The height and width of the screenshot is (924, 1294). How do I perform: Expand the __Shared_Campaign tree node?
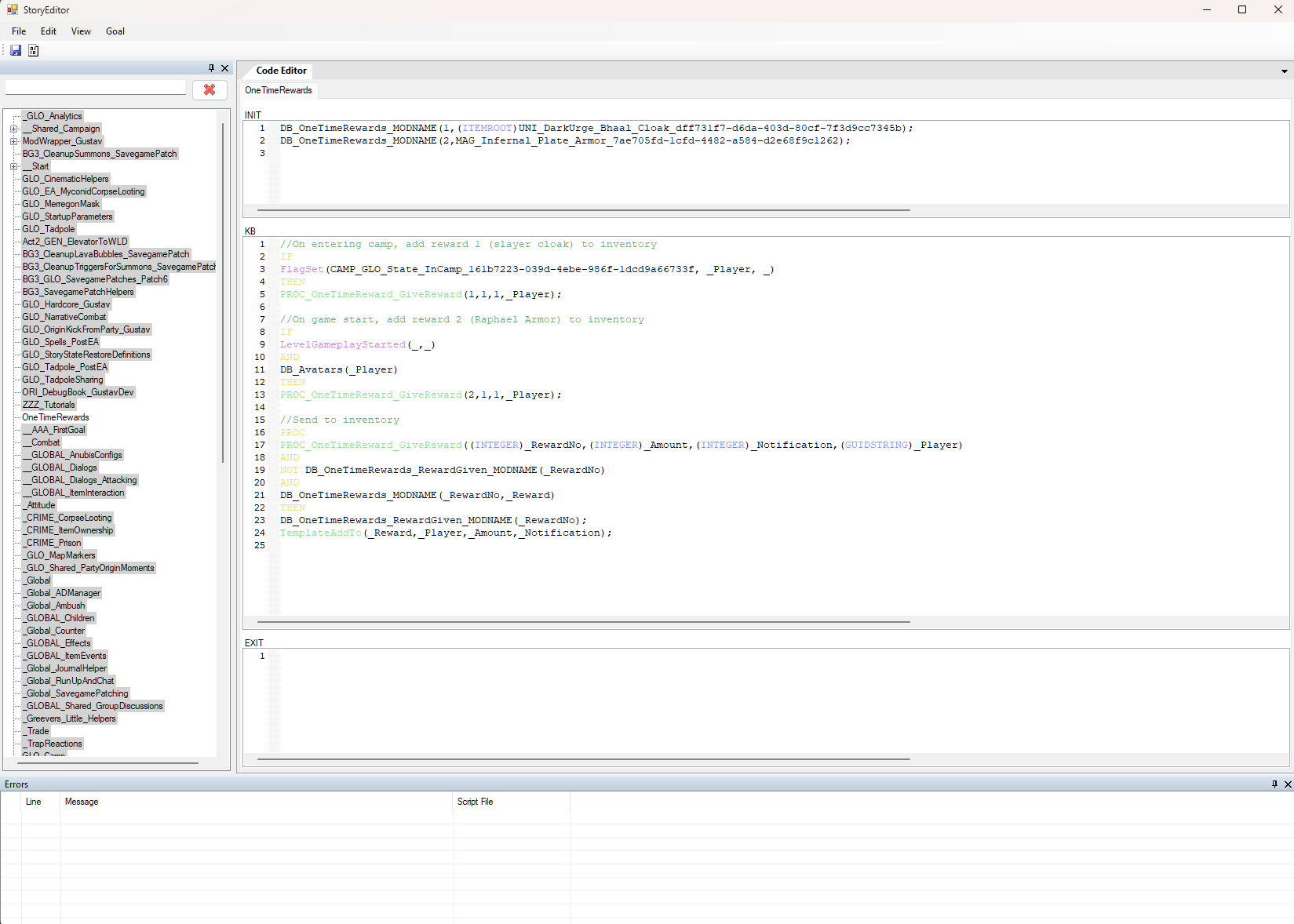[13, 129]
